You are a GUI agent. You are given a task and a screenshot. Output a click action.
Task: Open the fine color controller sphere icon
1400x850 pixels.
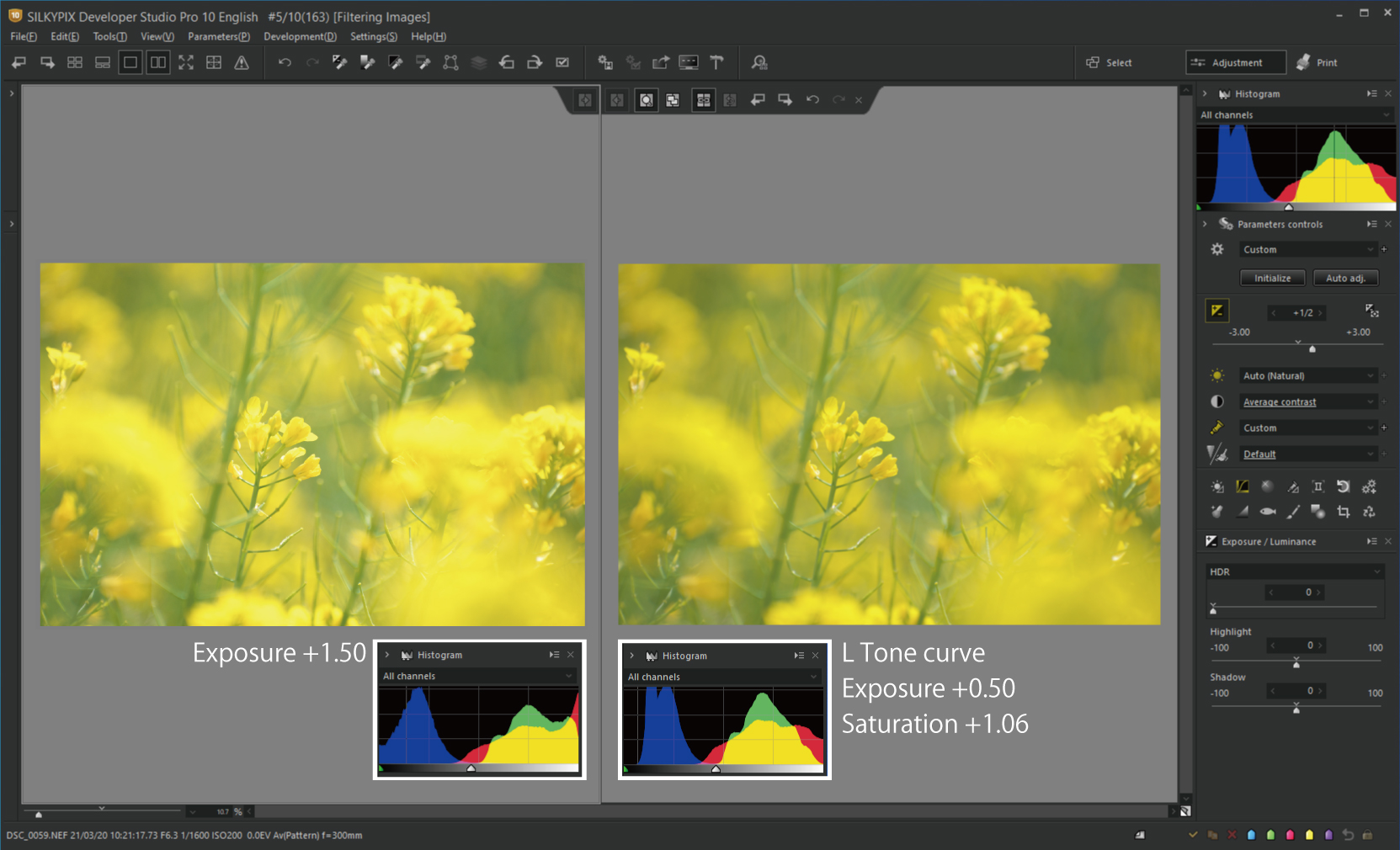point(1268,486)
